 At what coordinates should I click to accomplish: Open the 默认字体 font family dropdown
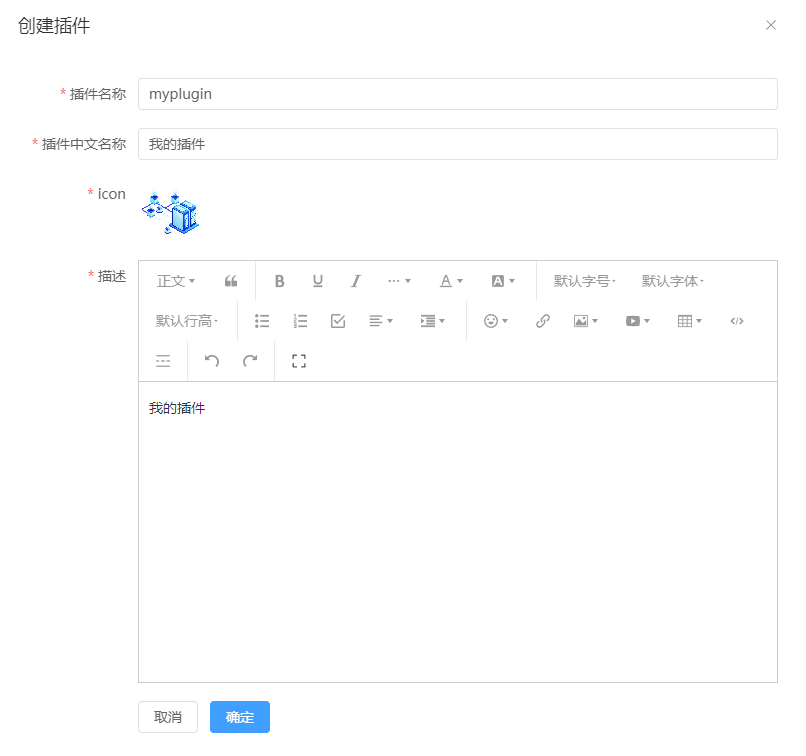[672, 281]
